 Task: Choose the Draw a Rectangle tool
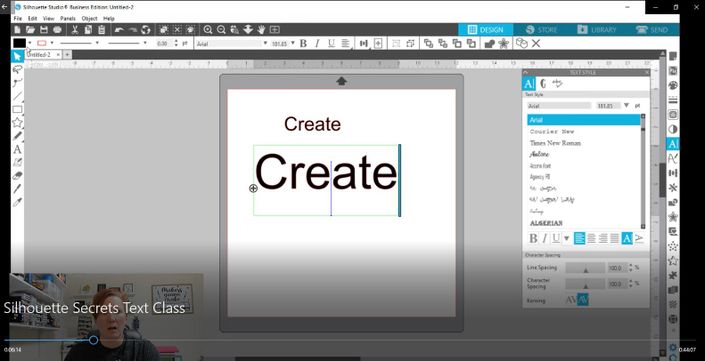coord(17,109)
